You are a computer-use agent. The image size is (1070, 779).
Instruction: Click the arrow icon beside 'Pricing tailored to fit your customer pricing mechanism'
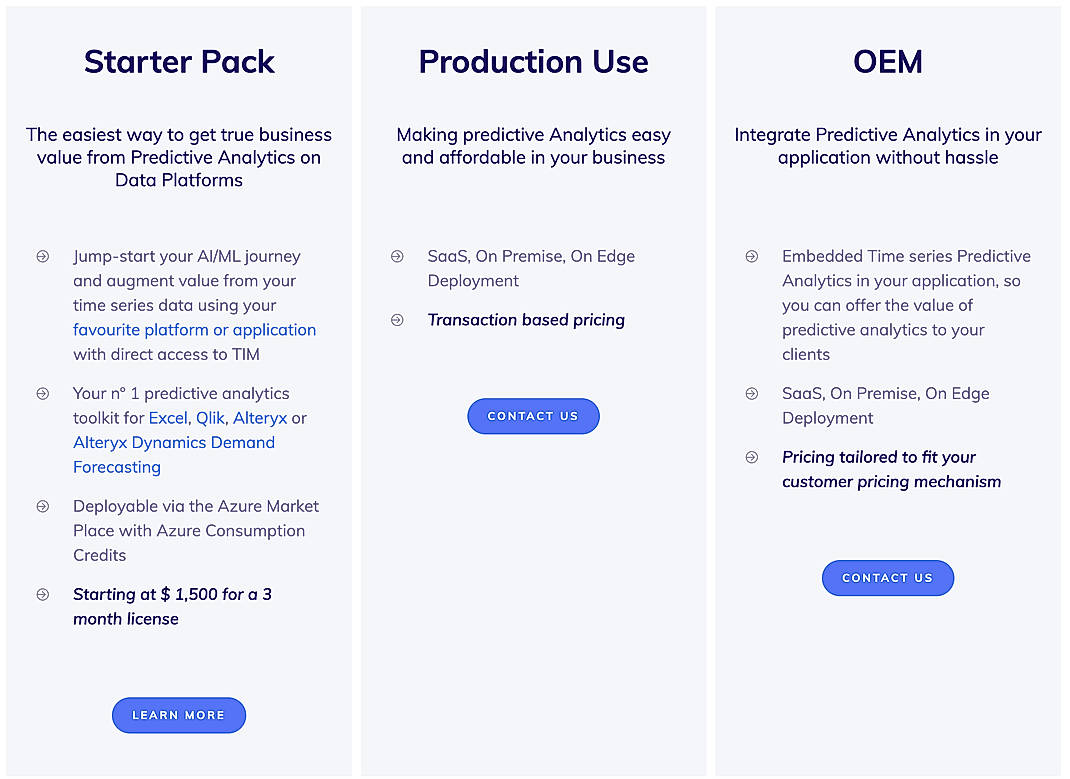pyautogui.click(x=751, y=457)
